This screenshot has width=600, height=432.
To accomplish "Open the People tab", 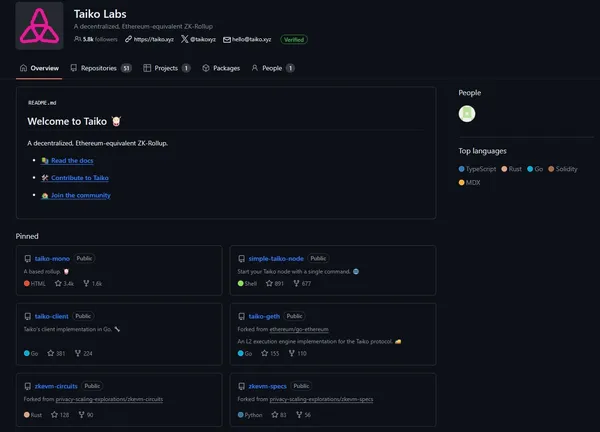I will tap(273, 68).
